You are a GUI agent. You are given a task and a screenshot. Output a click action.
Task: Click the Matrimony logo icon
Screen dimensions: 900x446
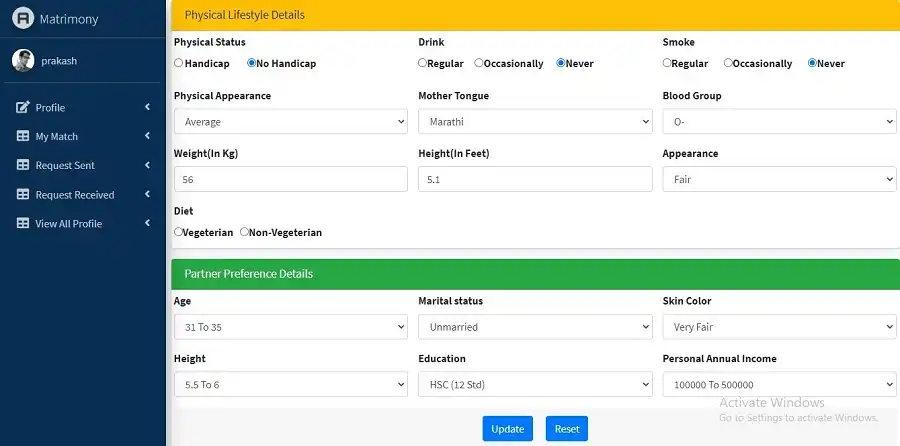(23, 18)
